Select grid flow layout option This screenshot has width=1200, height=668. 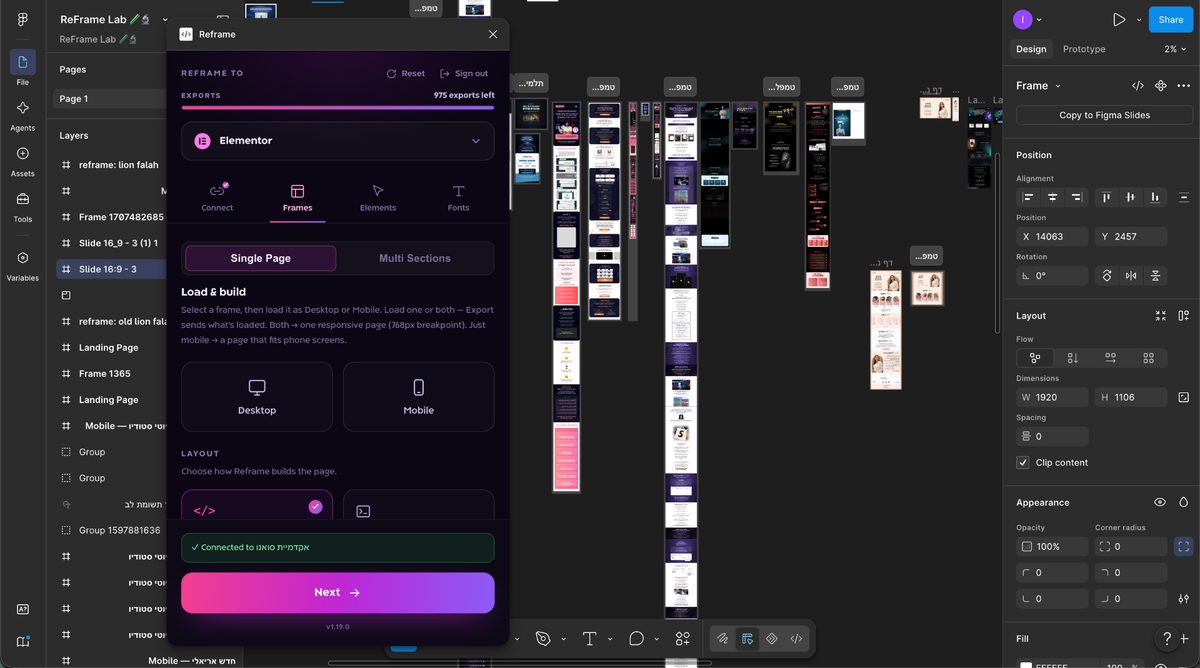click(x=1148, y=357)
